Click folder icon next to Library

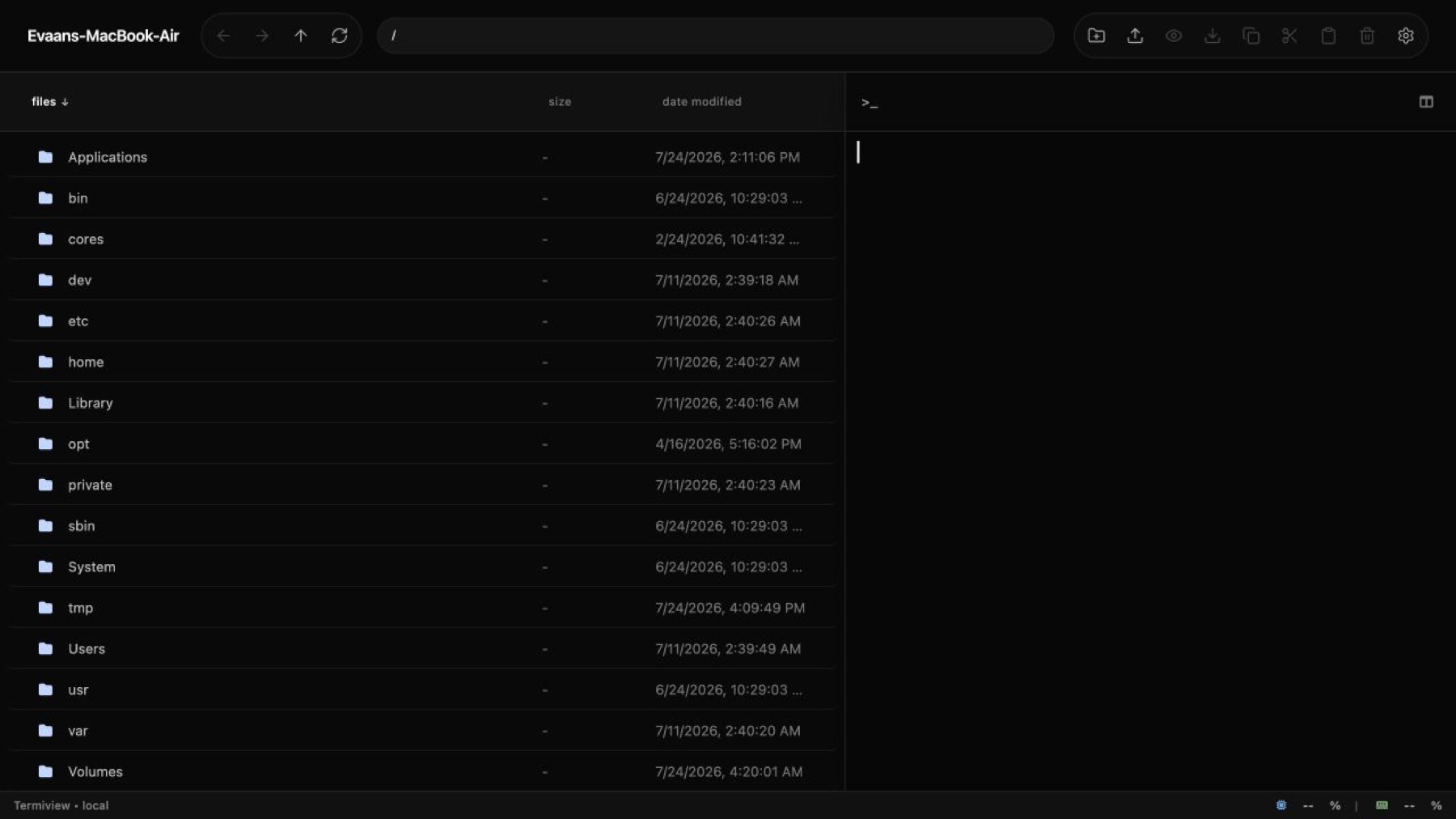[45, 403]
